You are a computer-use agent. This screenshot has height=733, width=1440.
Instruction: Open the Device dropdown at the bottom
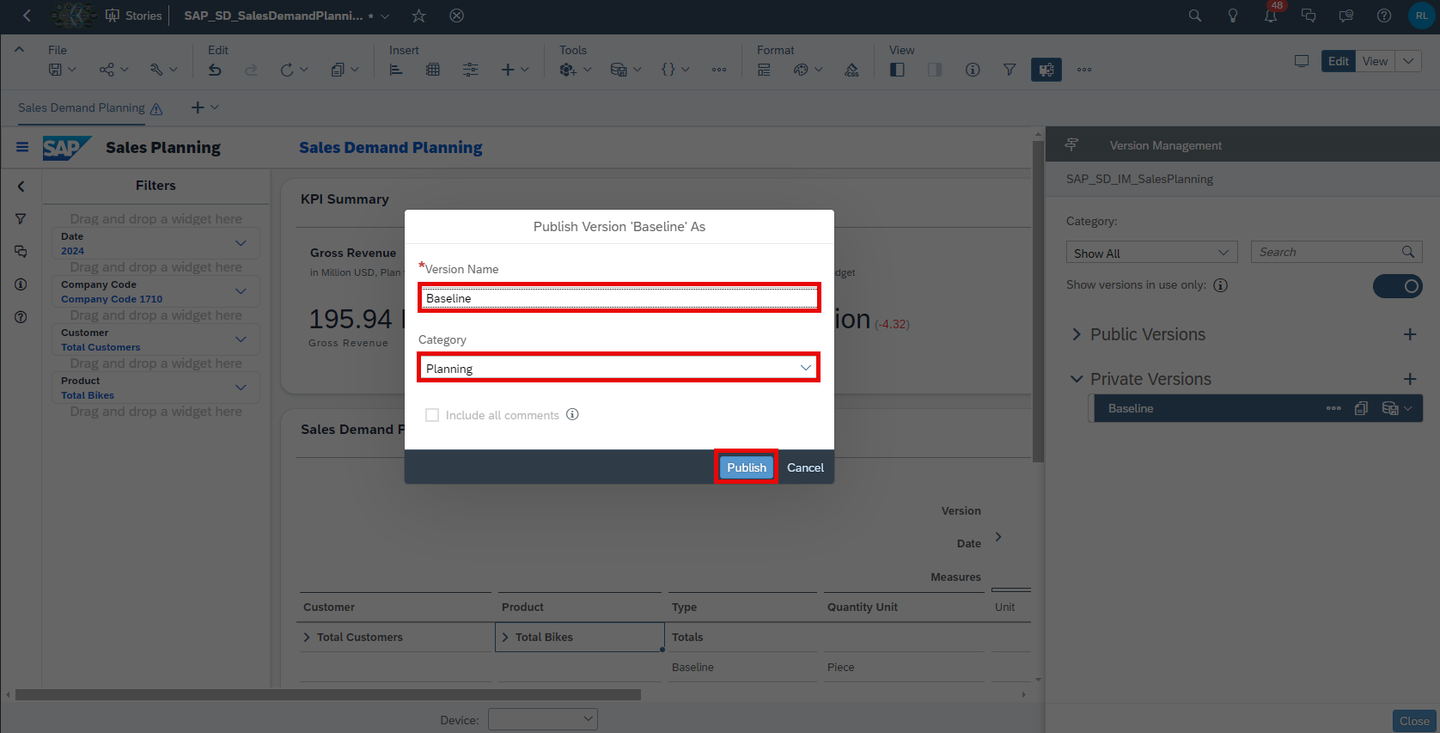pos(543,719)
